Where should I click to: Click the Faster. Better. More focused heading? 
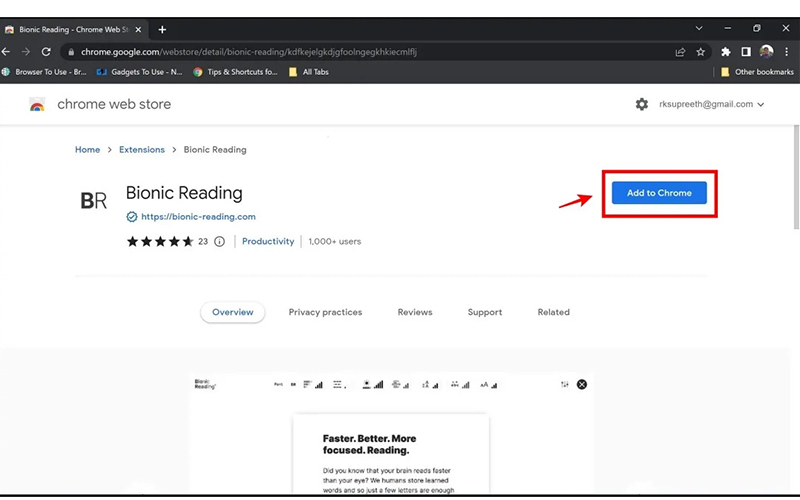369,444
